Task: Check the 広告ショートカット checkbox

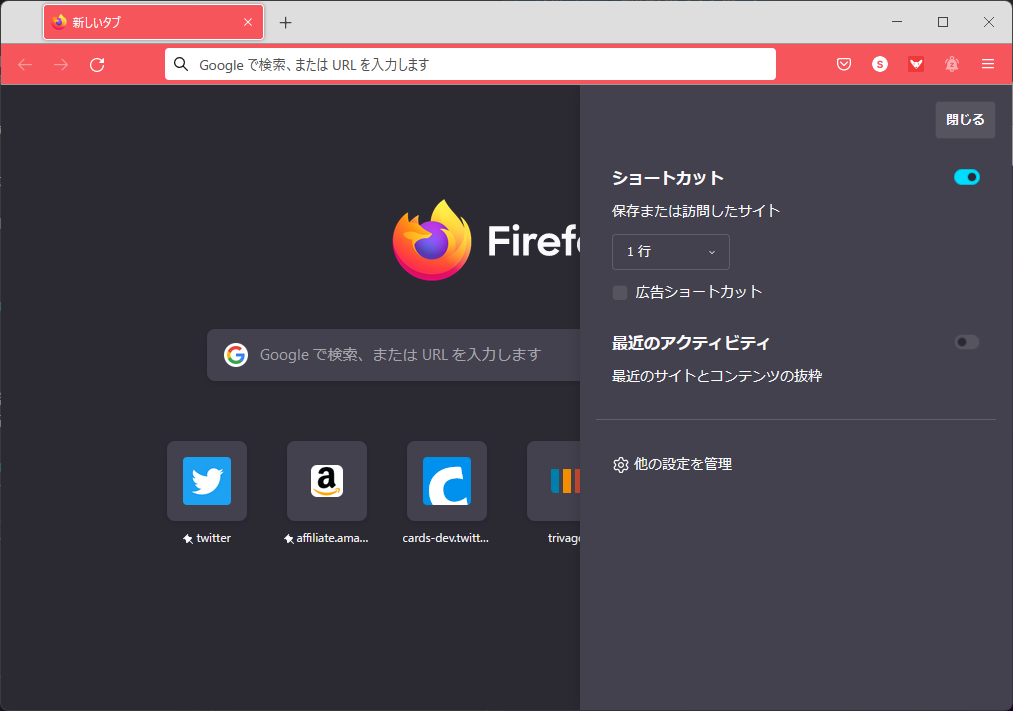Action: (619, 292)
